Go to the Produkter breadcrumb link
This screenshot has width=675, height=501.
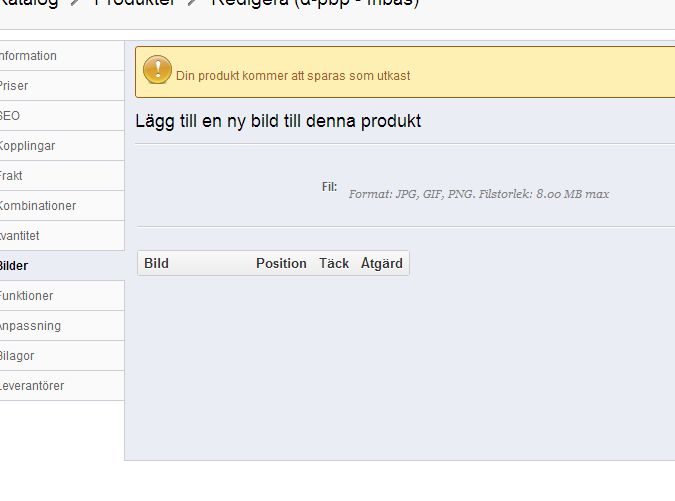134,3
